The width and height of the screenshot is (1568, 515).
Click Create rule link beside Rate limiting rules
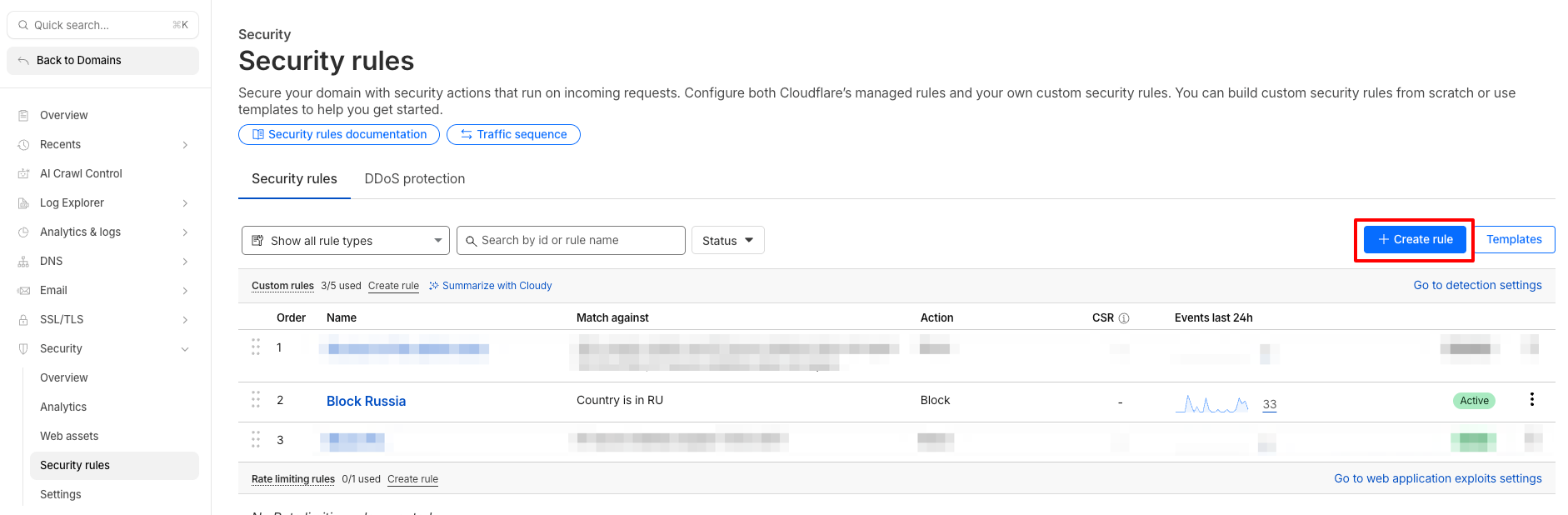412,479
